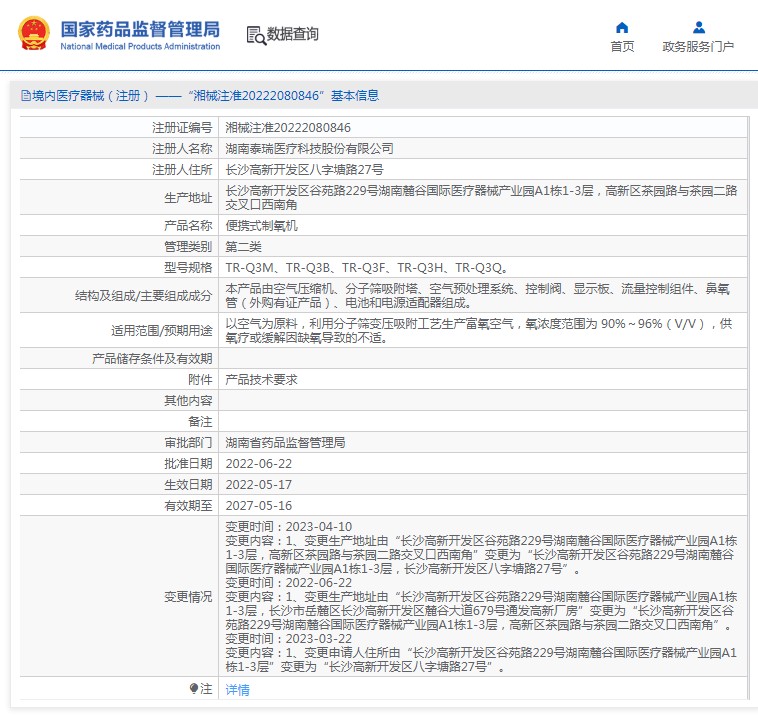
Task: Click the 生产地址 label
Action: 188,198
